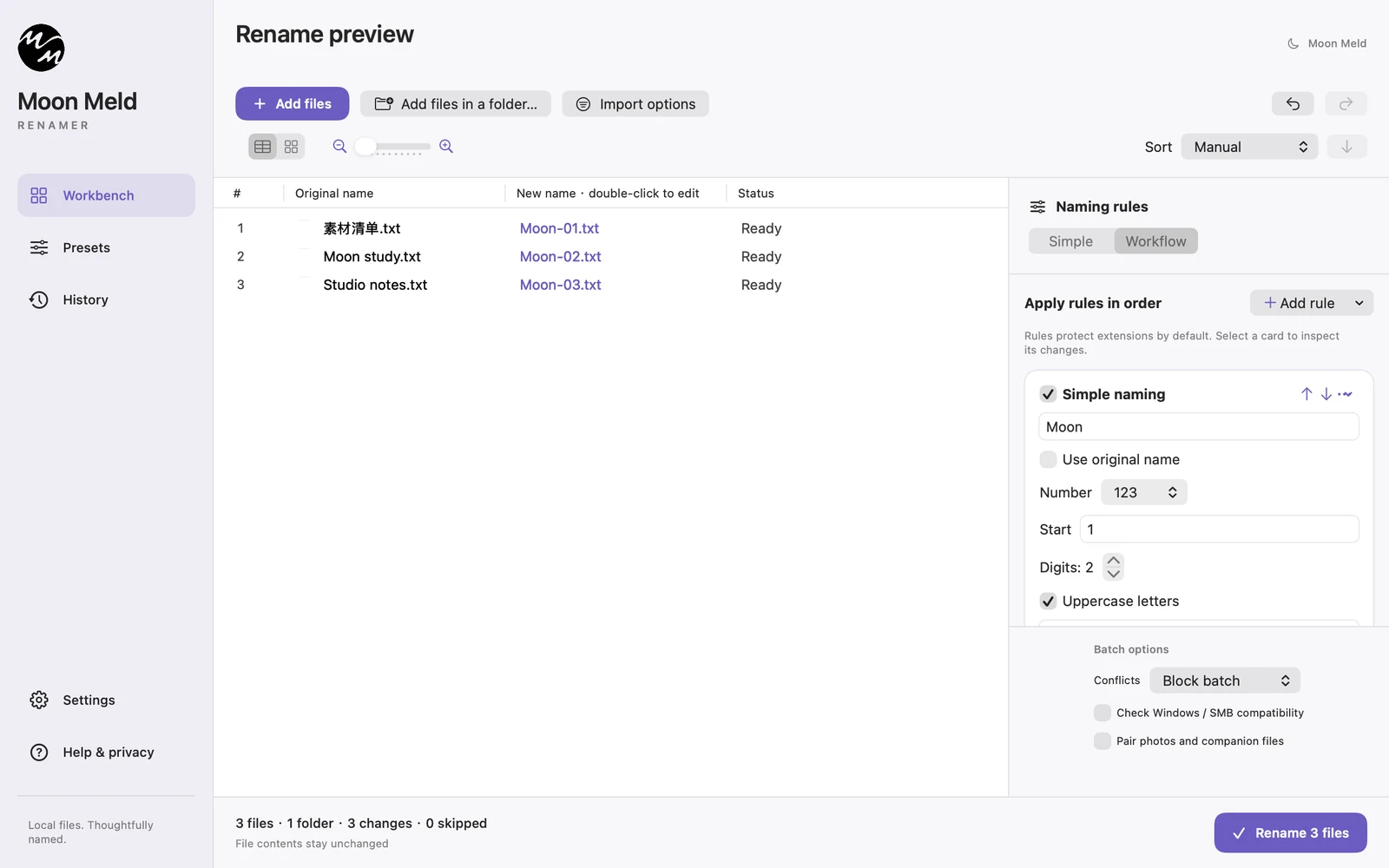1389x868 pixels.
Task: Open Simple naming rule more options
Action: click(x=1346, y=394)
